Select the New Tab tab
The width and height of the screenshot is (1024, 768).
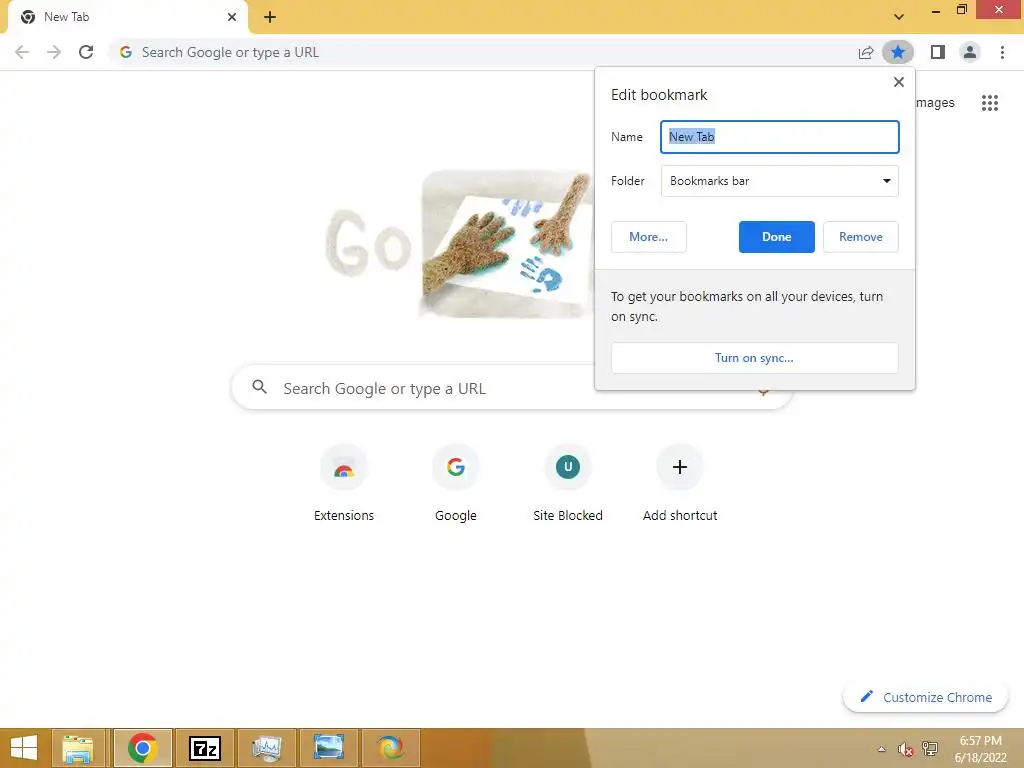(128, 18)
